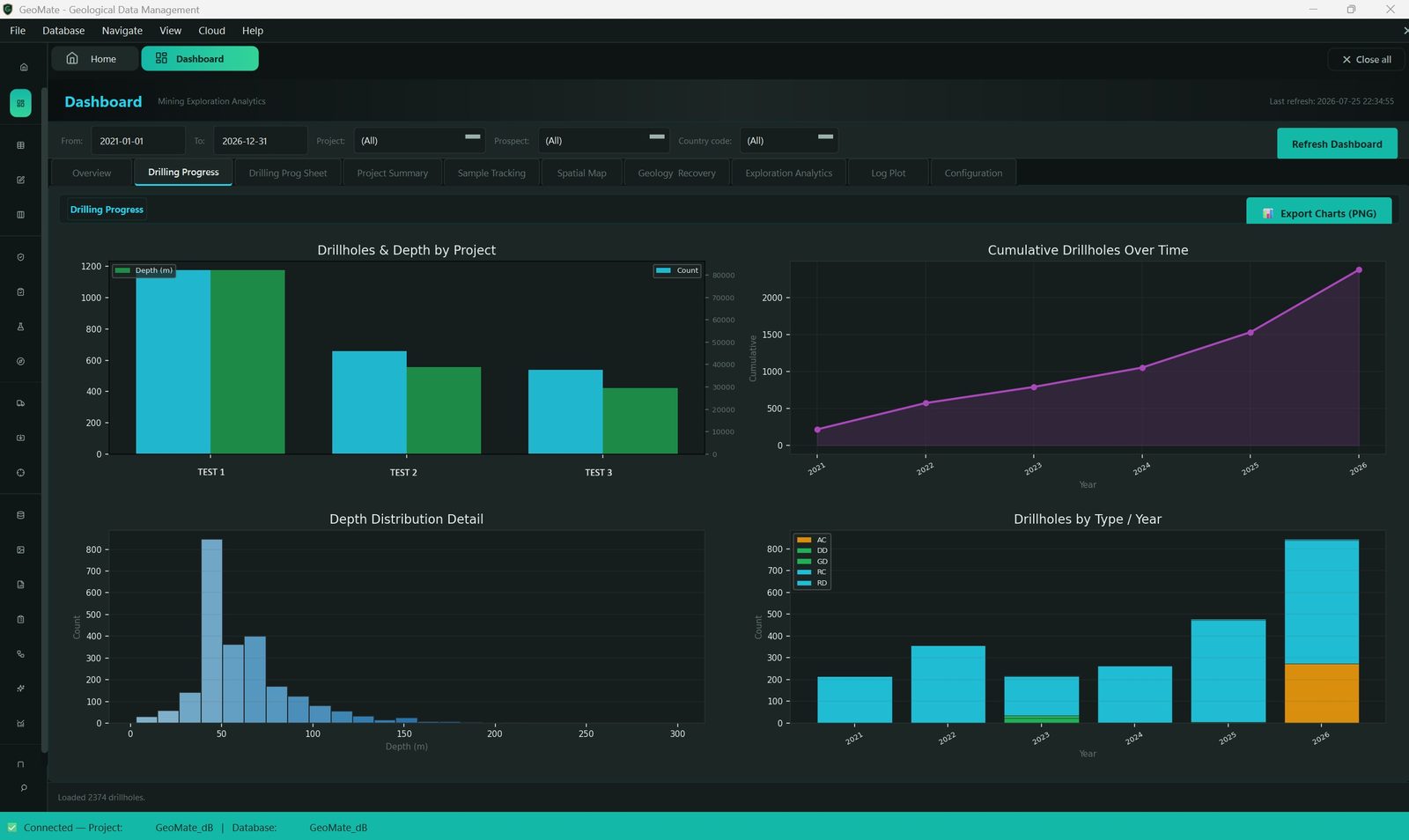Click the image picture icon in sidebar
Image resolution: width=1409 pixels, height=840 pixels.
pos(20,549)
